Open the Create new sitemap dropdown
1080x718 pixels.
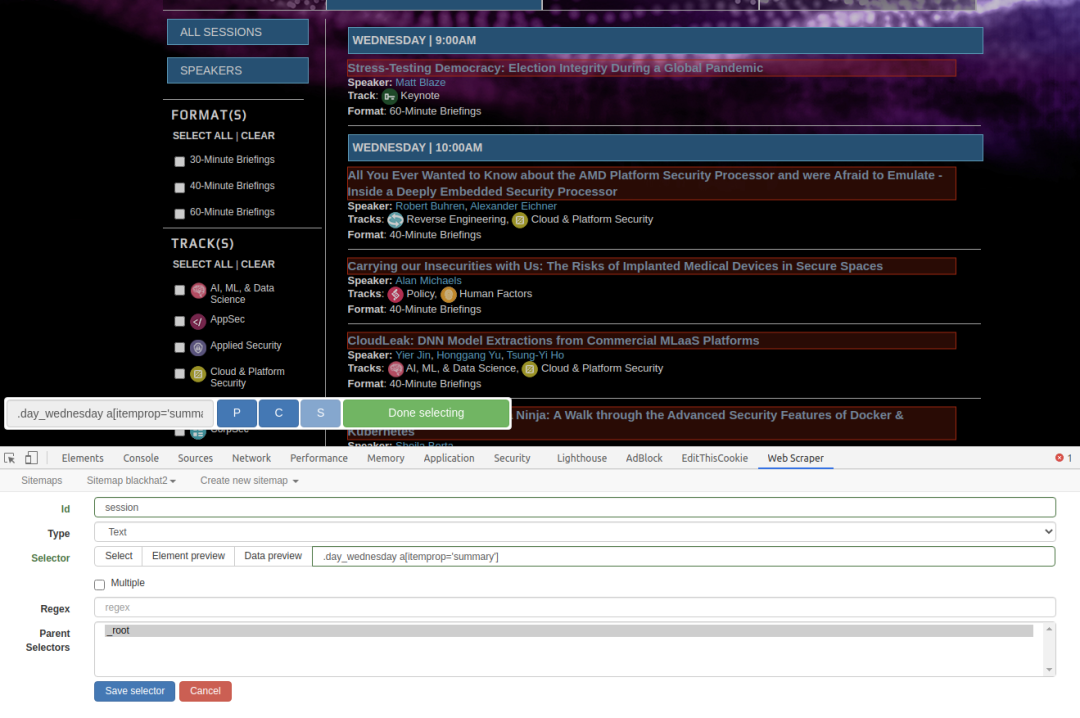point(249,481)
